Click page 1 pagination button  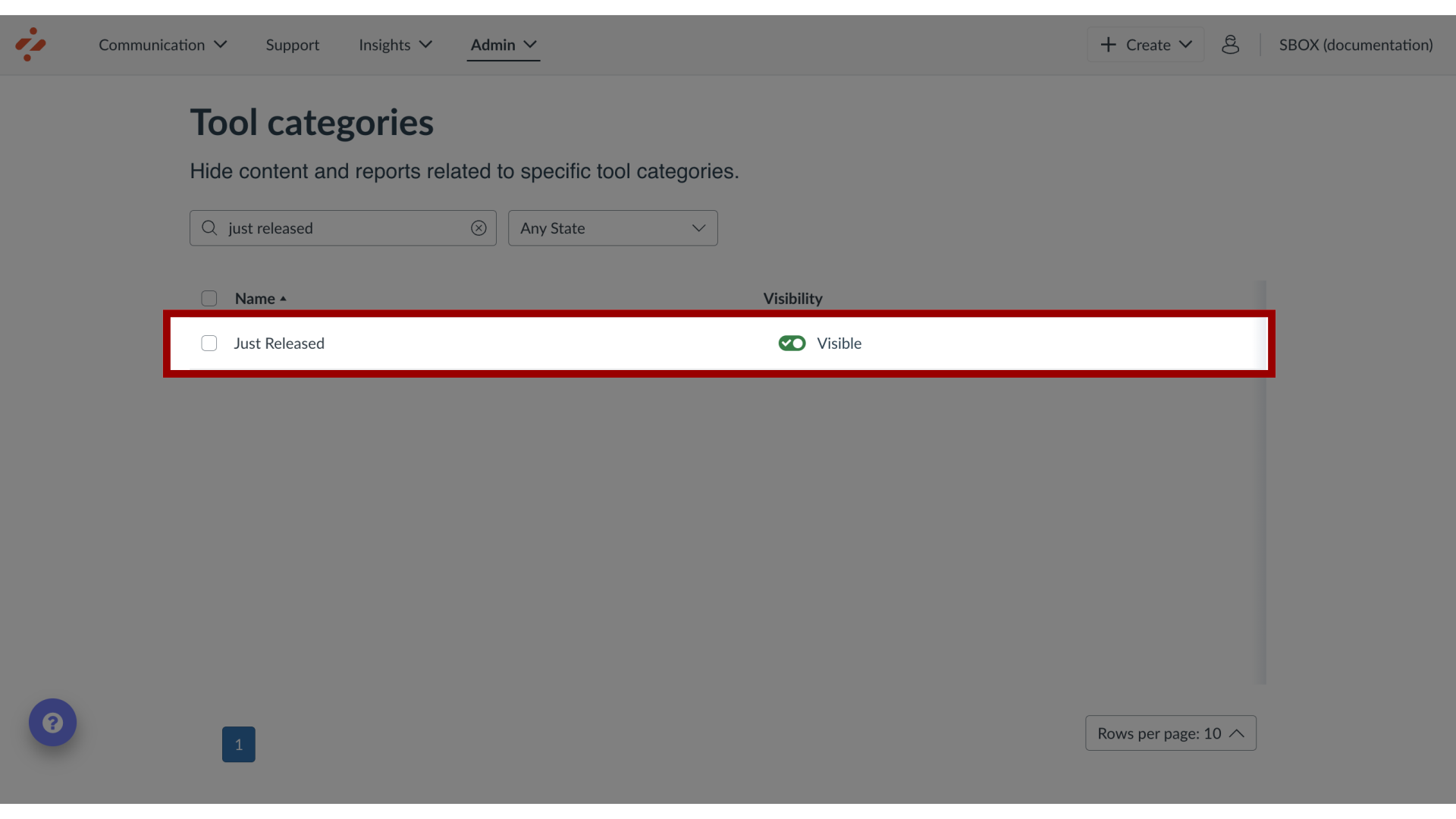tap(238, 744)
